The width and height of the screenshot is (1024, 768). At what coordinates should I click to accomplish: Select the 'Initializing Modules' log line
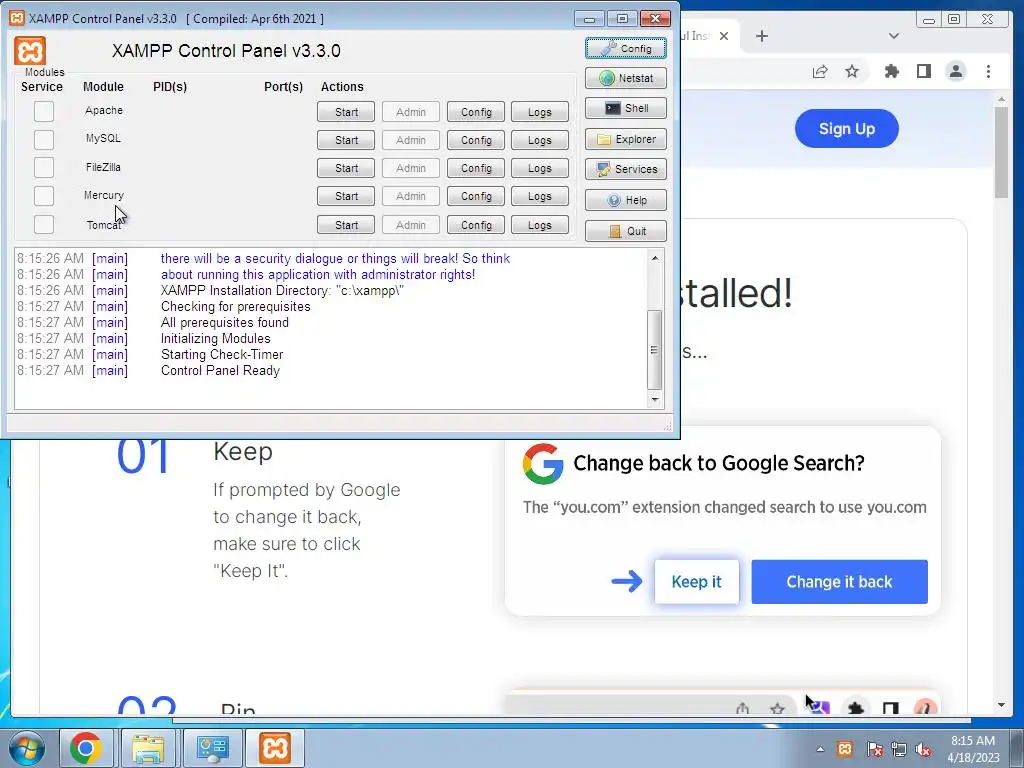[216, 338]
